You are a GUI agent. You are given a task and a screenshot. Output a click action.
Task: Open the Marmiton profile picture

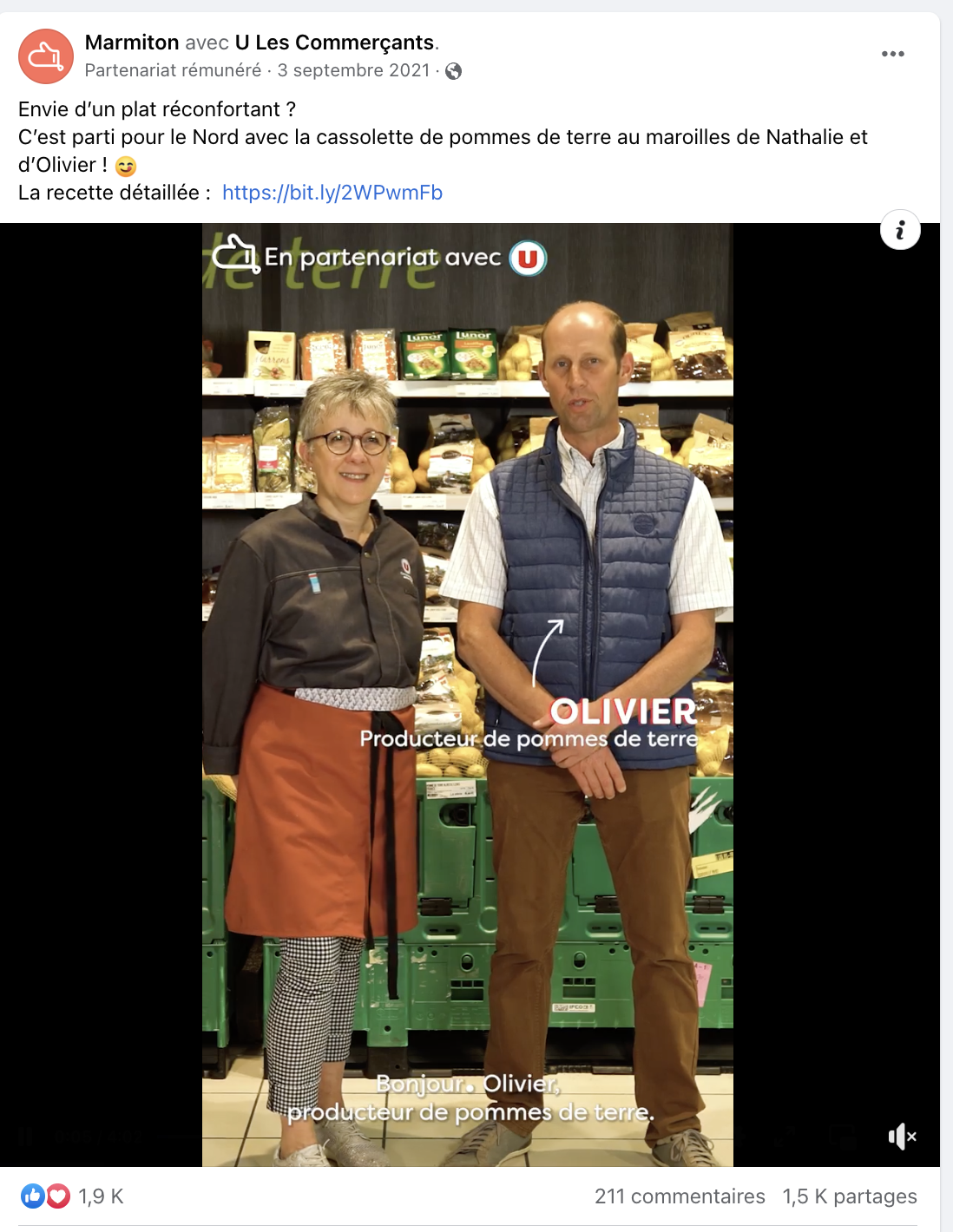46,56
